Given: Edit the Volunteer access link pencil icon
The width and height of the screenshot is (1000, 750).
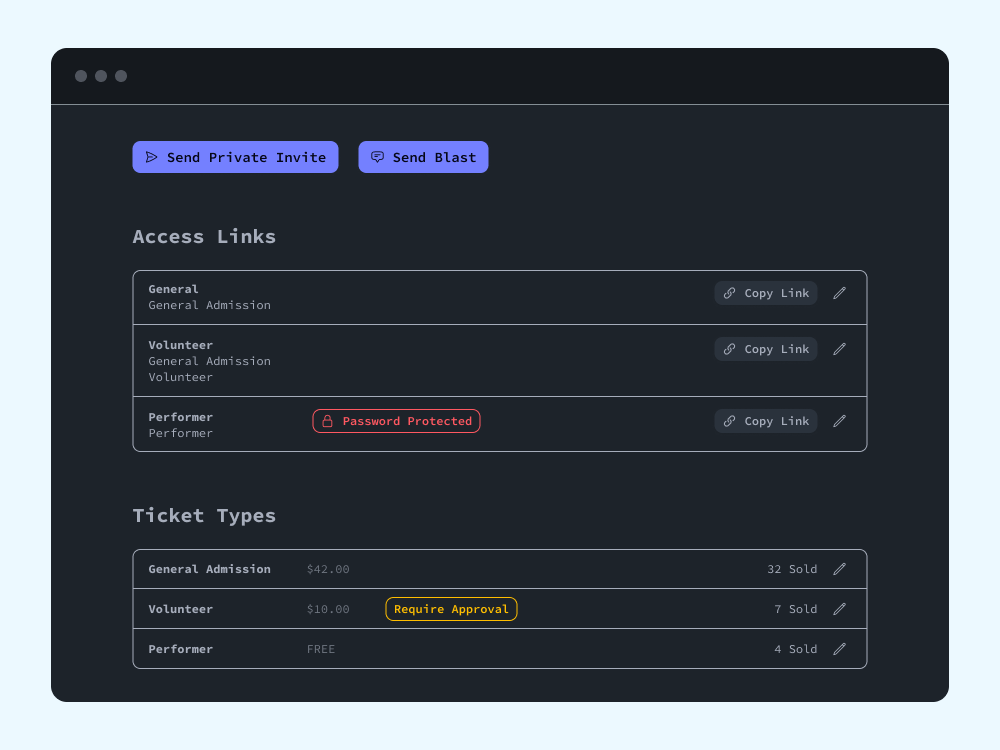Looking at the screenshot, I should tap(839, 349).
